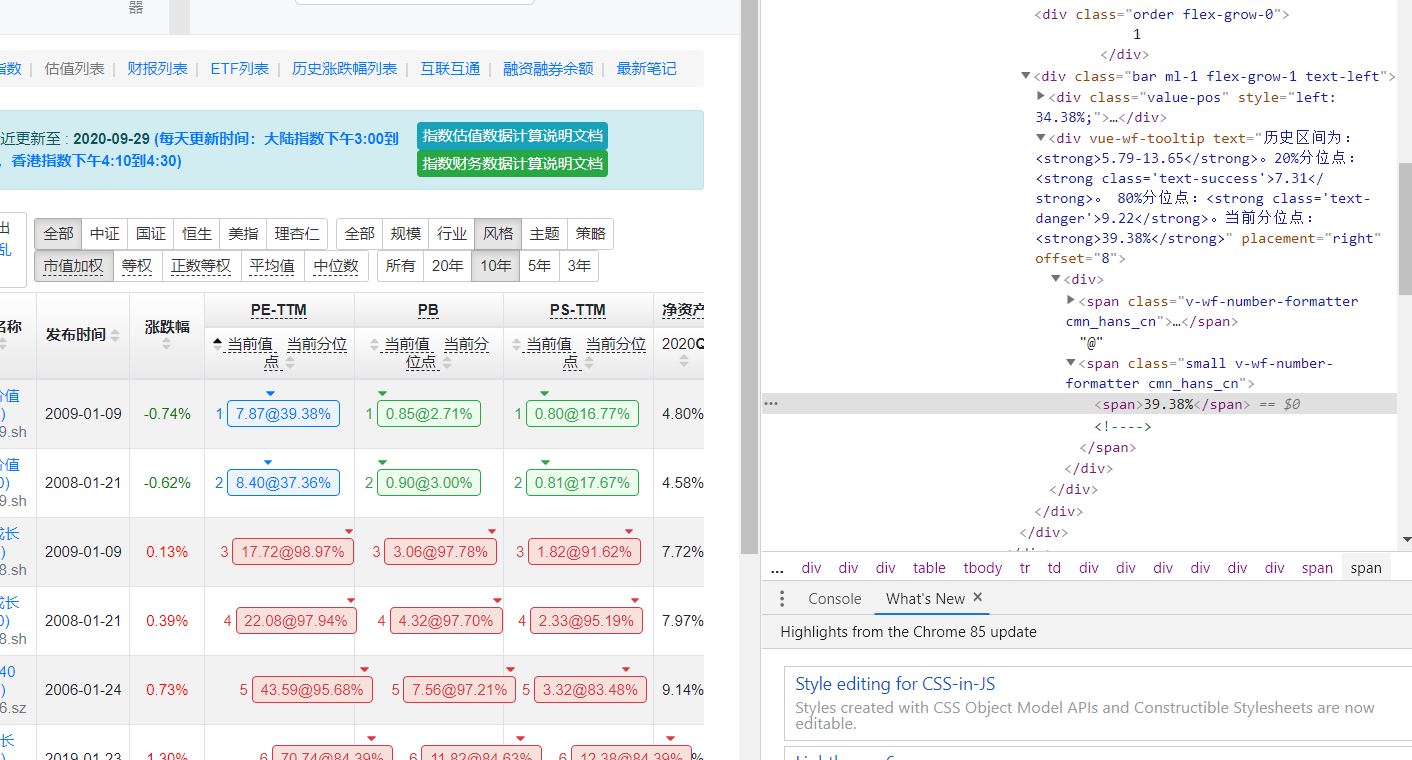Click 7.87@39.38% PE value badge

[x=283, y=413]
